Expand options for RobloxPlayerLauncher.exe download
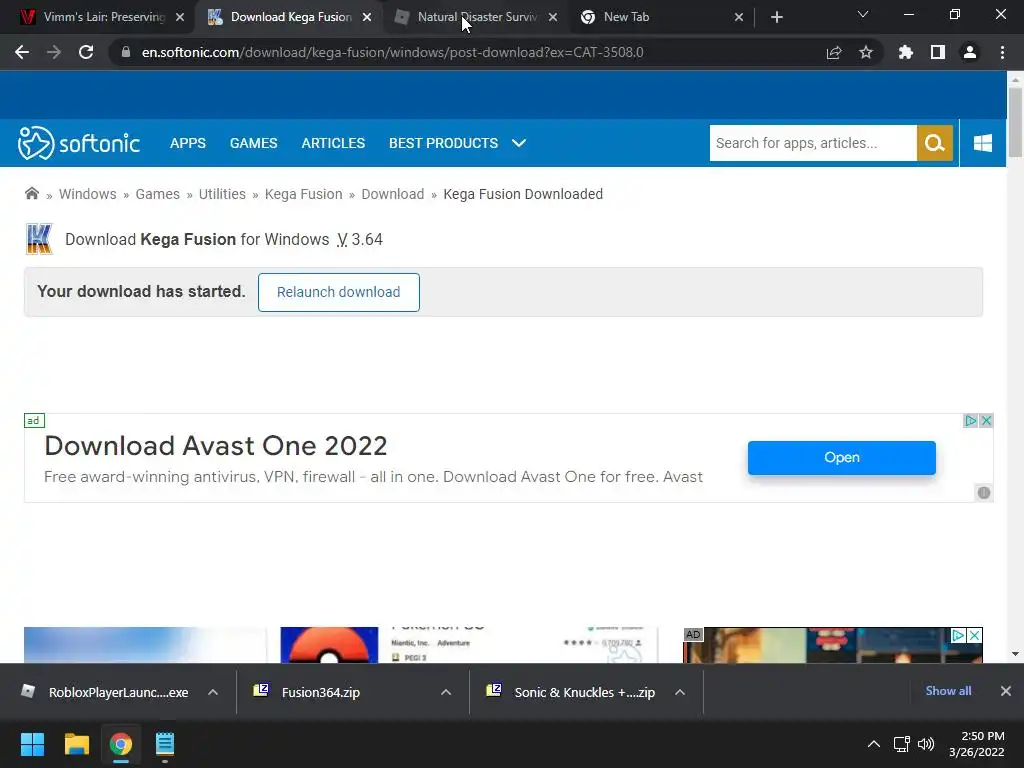This screenshot has height=768, width=1024. [213, 692]
